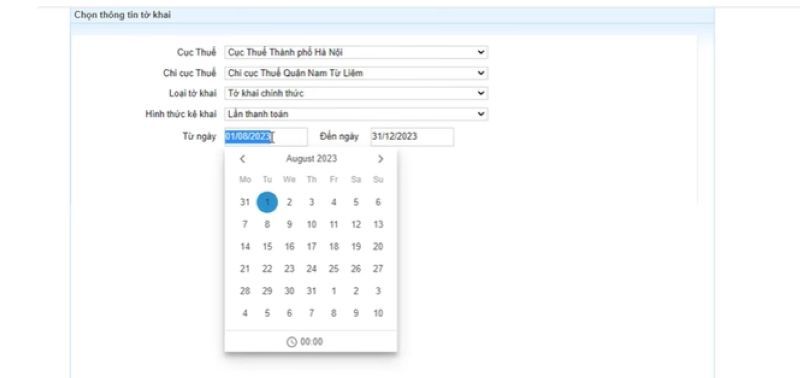Pick September 8 from the next month
The height and width of the screenshot is (378, 800).
pyautogui.click(x=334, y=313)
